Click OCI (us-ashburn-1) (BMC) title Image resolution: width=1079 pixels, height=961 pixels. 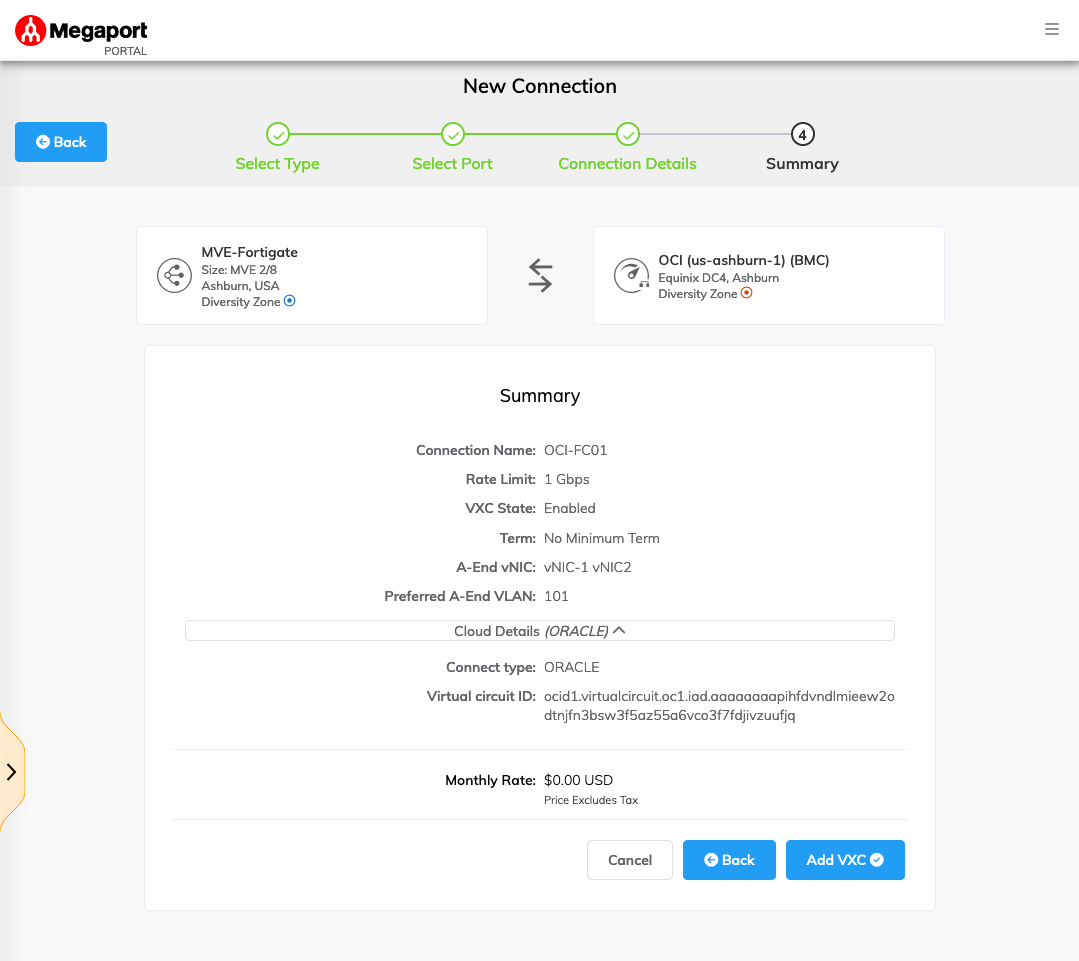point(744,260)
